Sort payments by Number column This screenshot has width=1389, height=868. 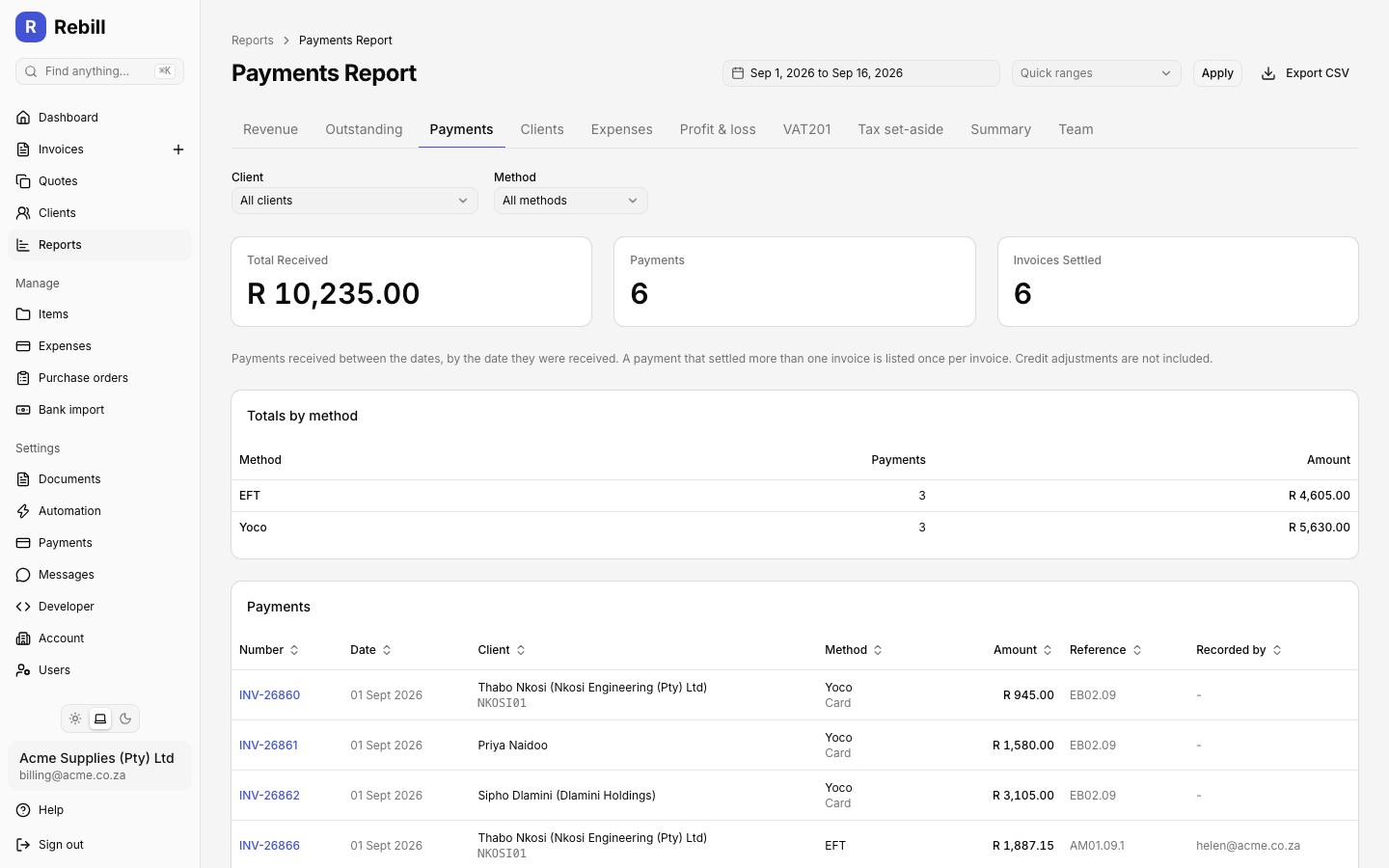pos(269,650)
